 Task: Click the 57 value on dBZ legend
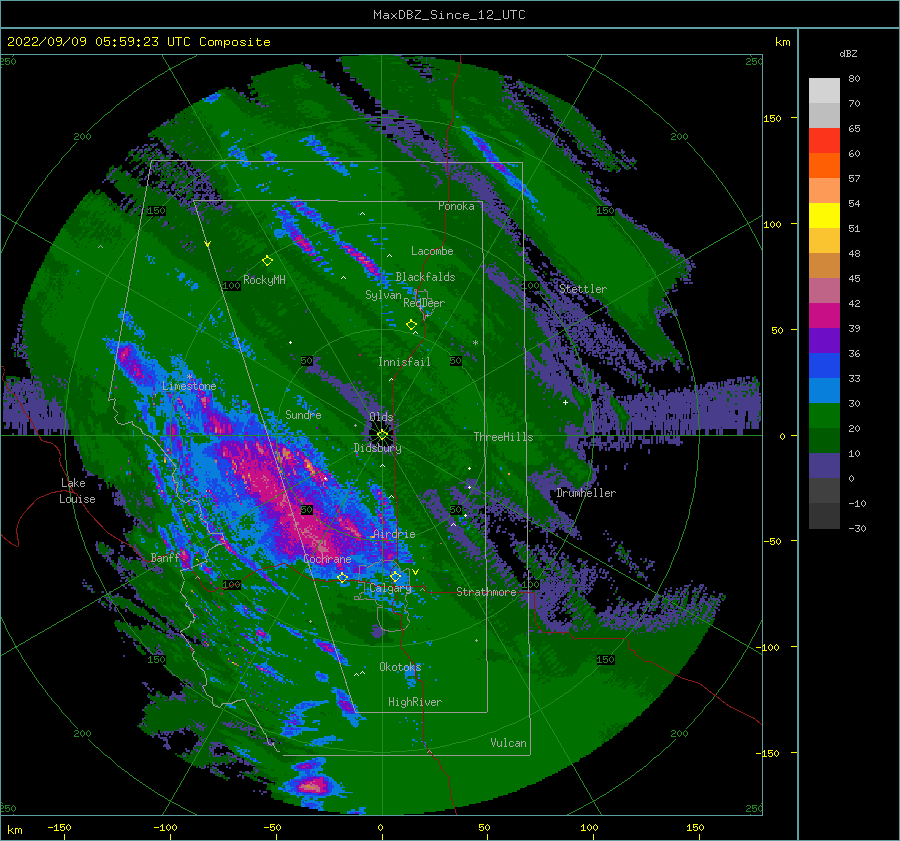click(x=854, y=179)
